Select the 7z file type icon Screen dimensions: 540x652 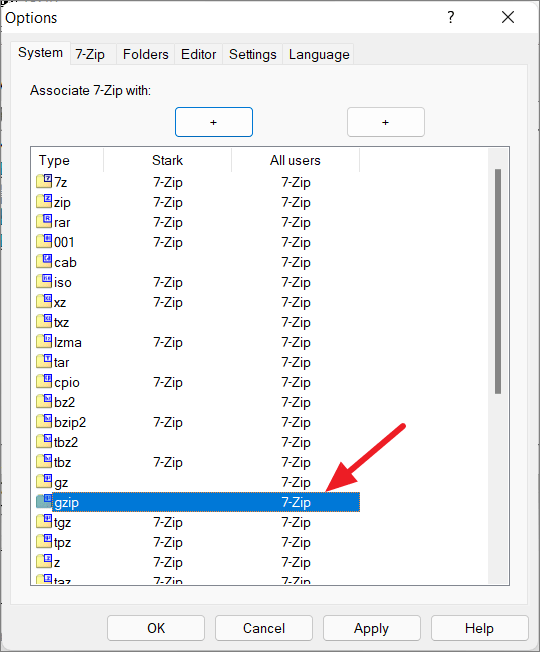[44, 182]
